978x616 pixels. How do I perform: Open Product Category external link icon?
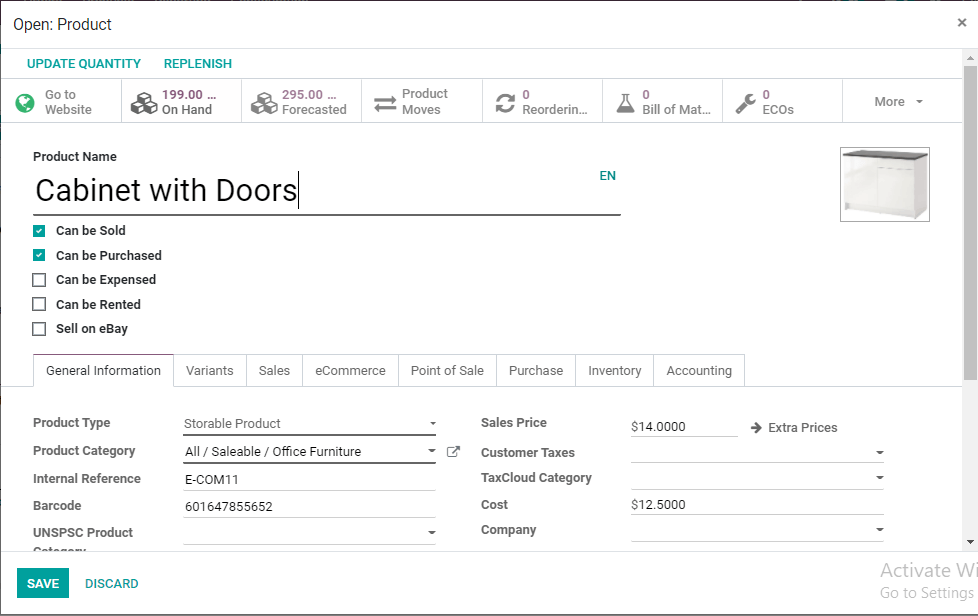tap(453, 451)
